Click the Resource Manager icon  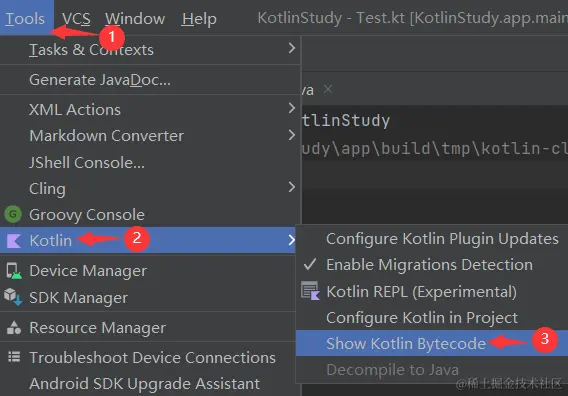coord(14,328)
